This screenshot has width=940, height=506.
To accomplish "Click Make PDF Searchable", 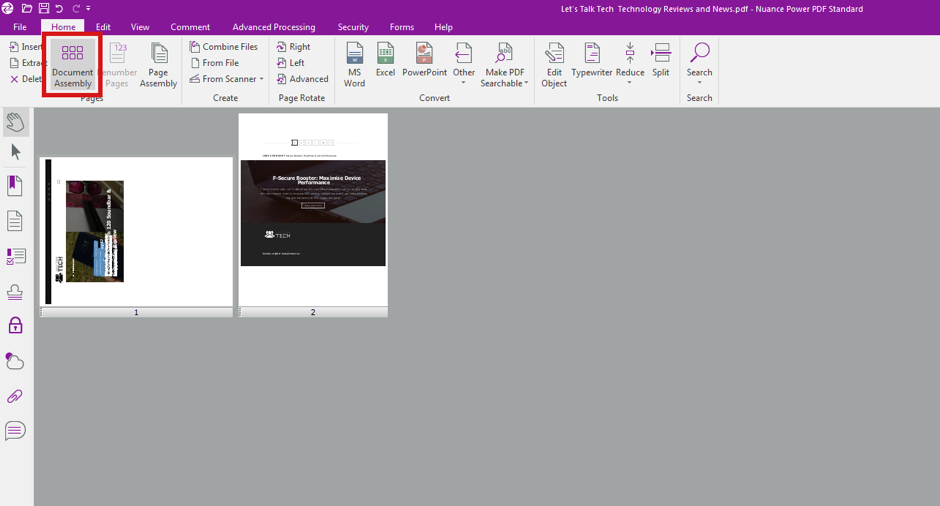I will coord(505,65).
